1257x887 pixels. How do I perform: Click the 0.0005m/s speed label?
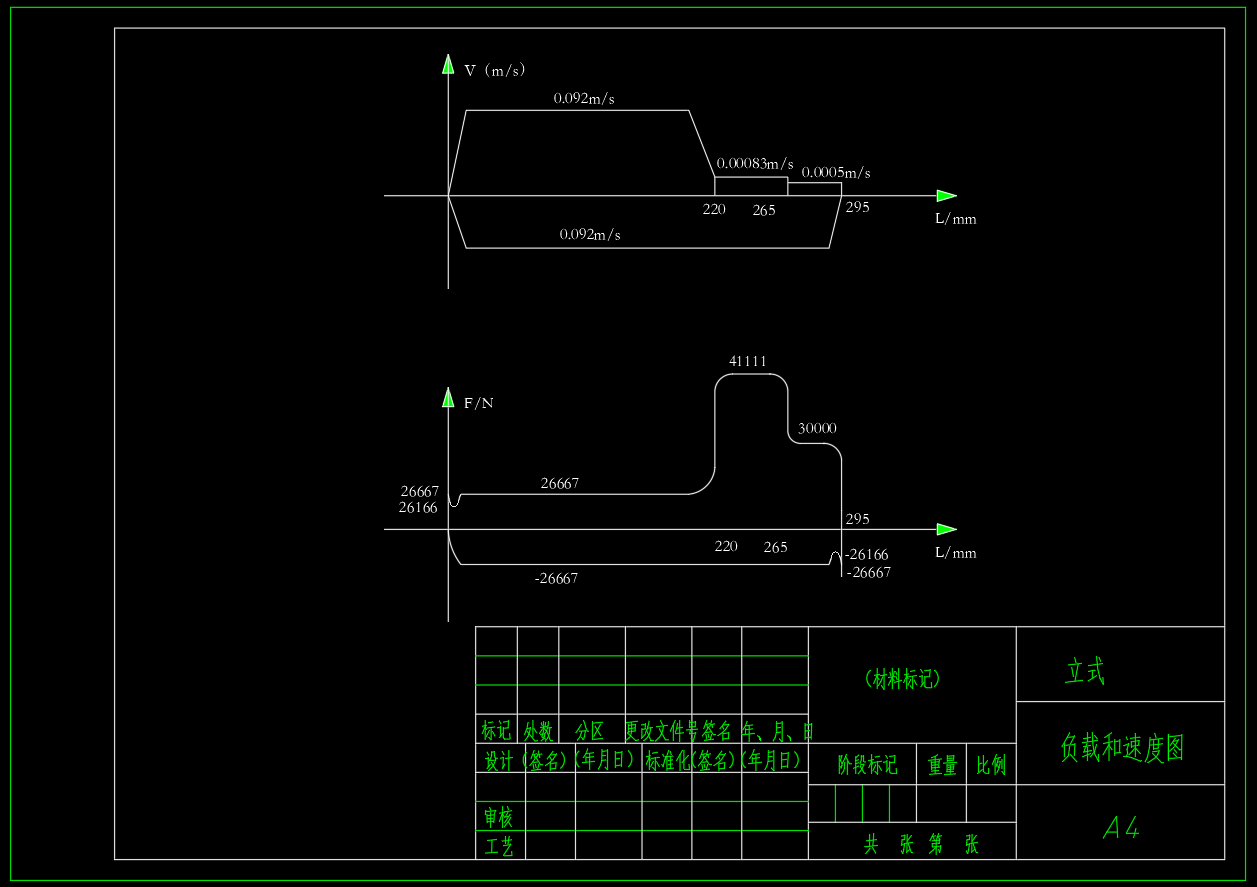(836, 173)
